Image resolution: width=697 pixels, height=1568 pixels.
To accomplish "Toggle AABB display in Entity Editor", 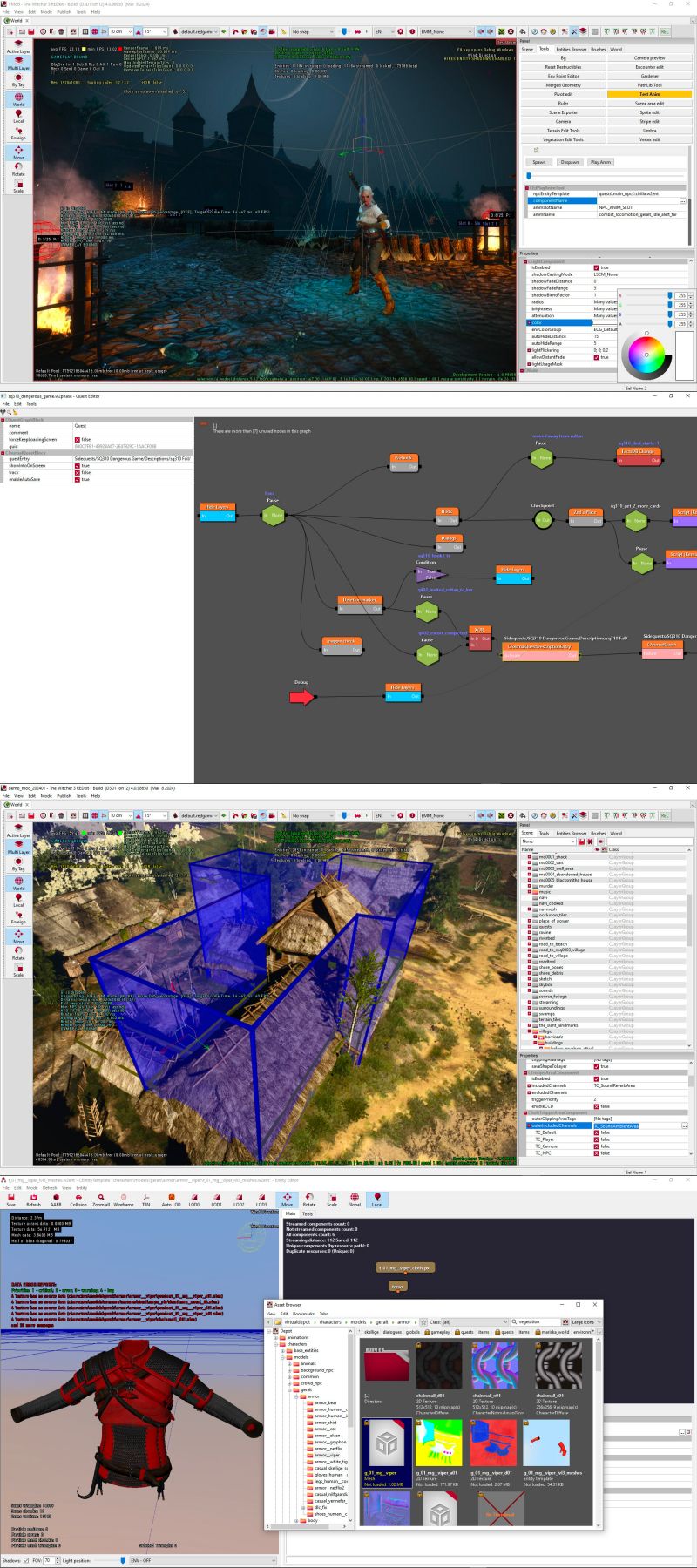I will [x=56, y=1200].
